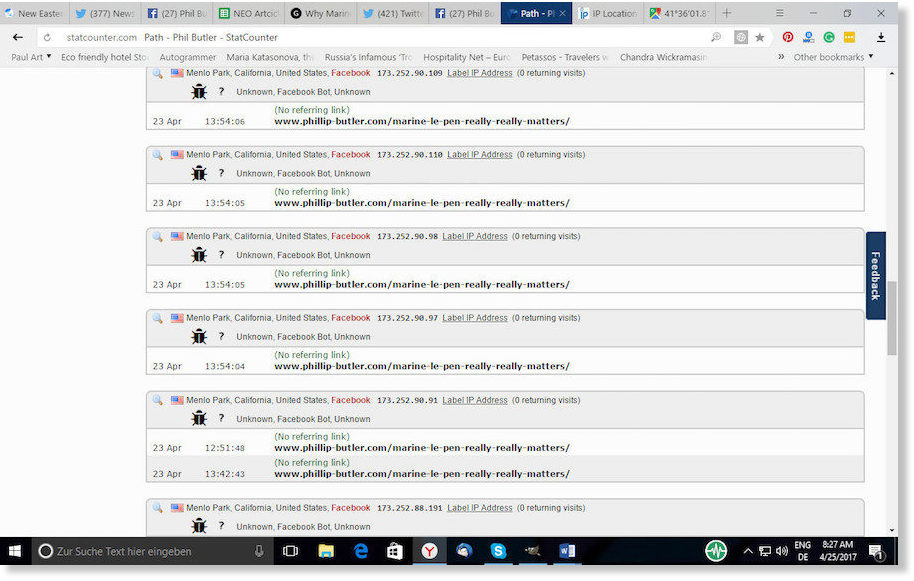Screen dimensions: 914x581
Task: Switch to the New Easter tab
Action: click(35, 13)
